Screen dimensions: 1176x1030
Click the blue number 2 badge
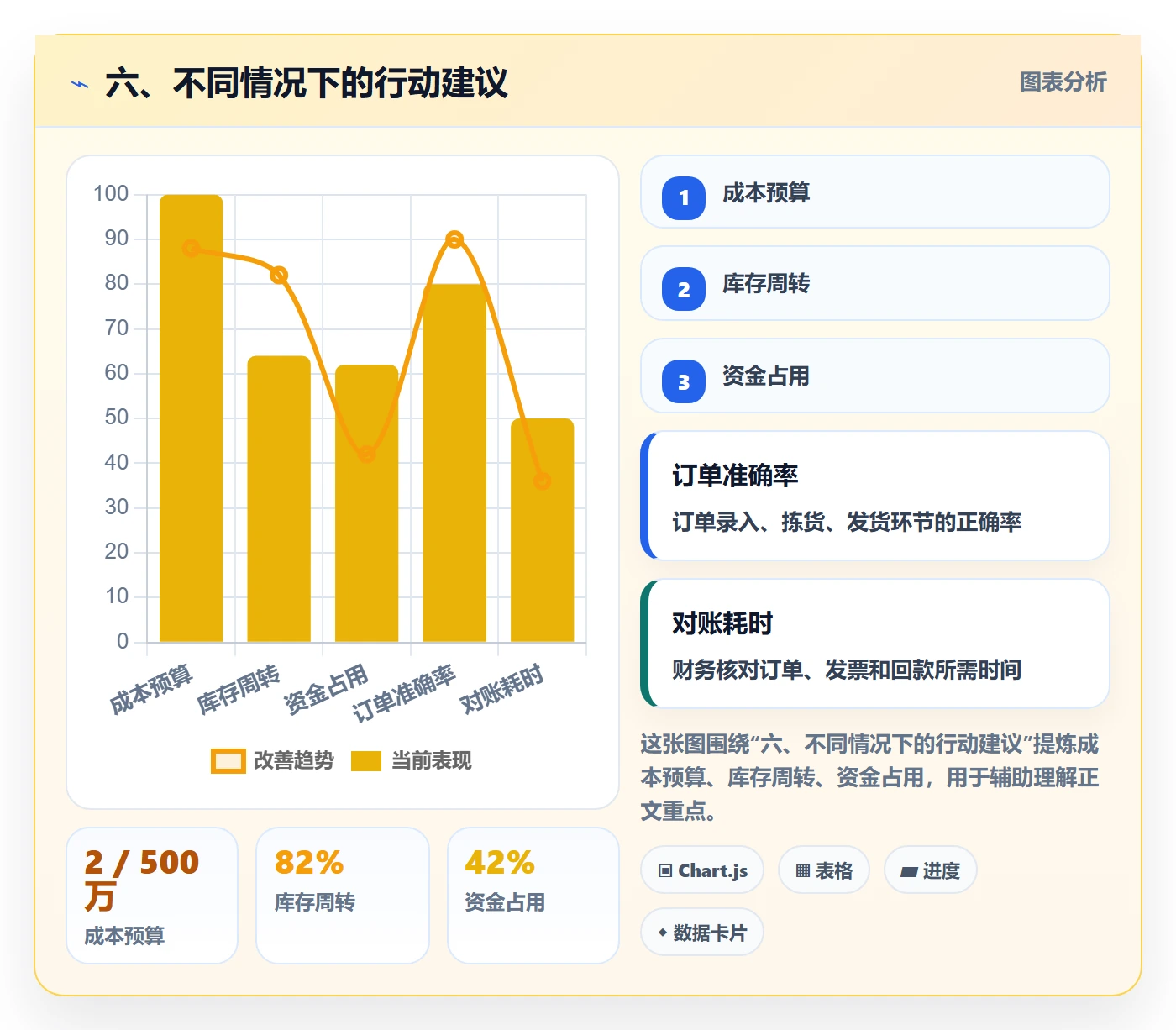[x=684, y=289]
